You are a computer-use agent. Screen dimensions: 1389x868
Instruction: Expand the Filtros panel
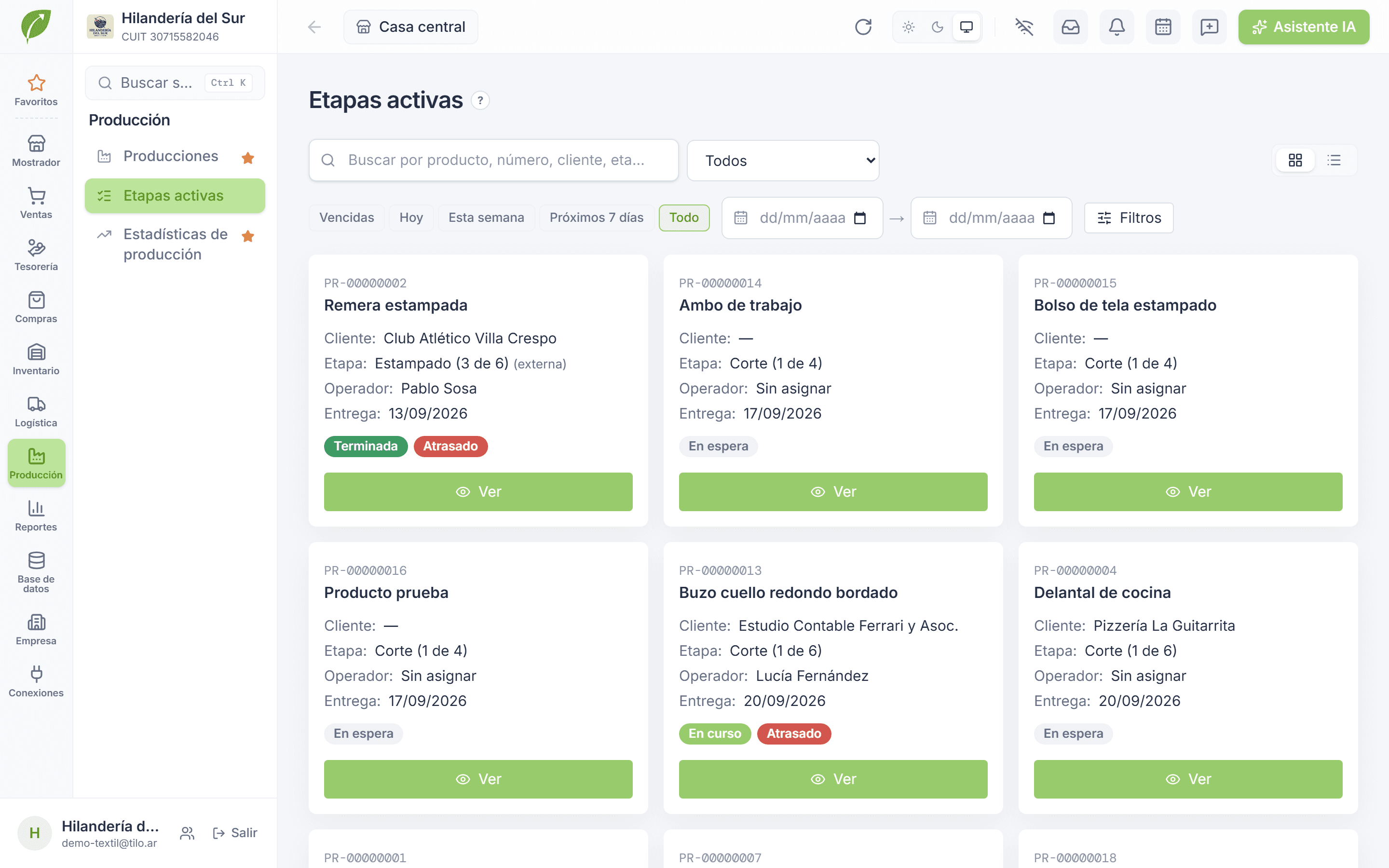(x=1129, y=218)
